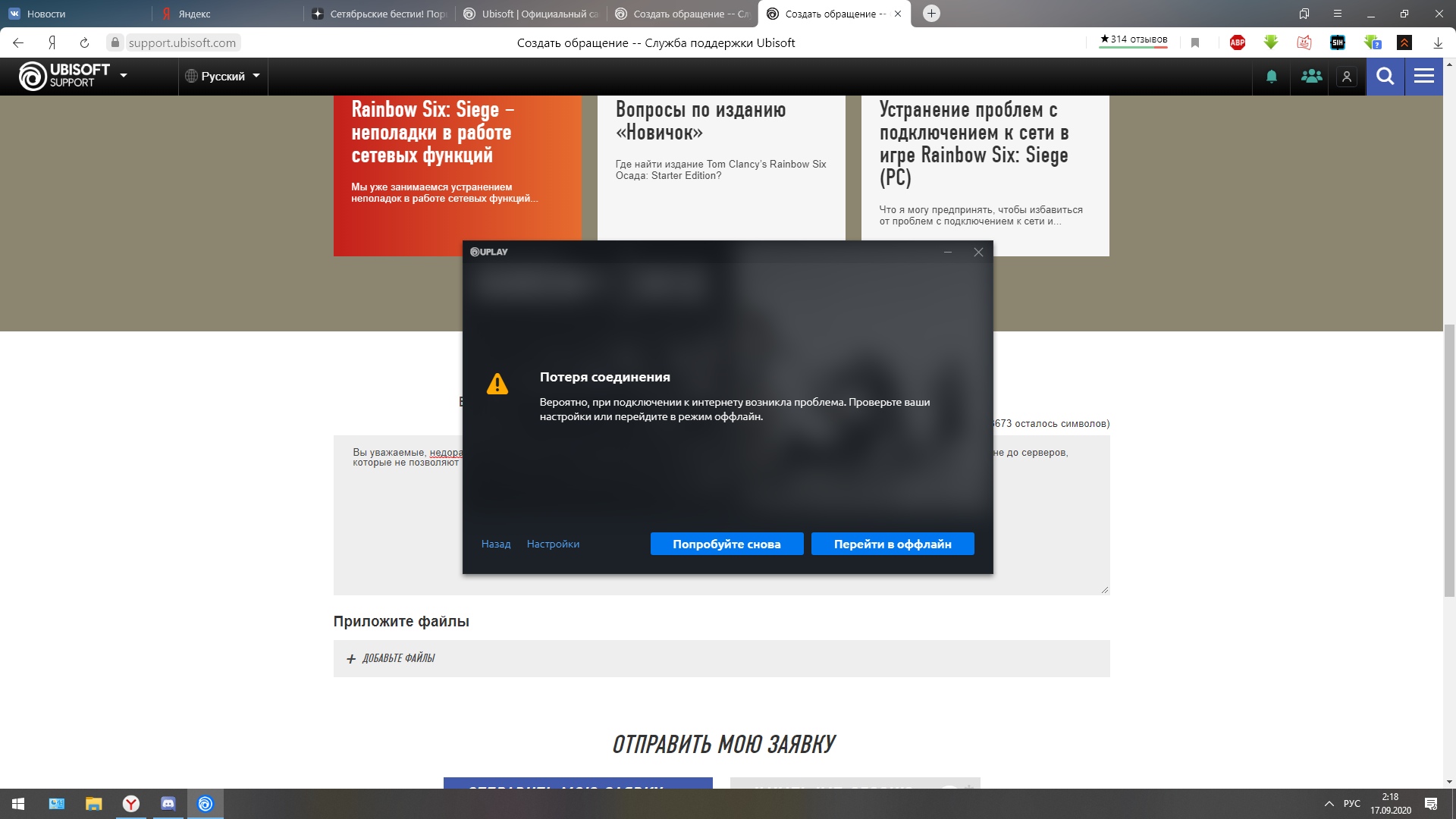
Task: Click the Ubisoft Support logo
Action: [64, 76]
